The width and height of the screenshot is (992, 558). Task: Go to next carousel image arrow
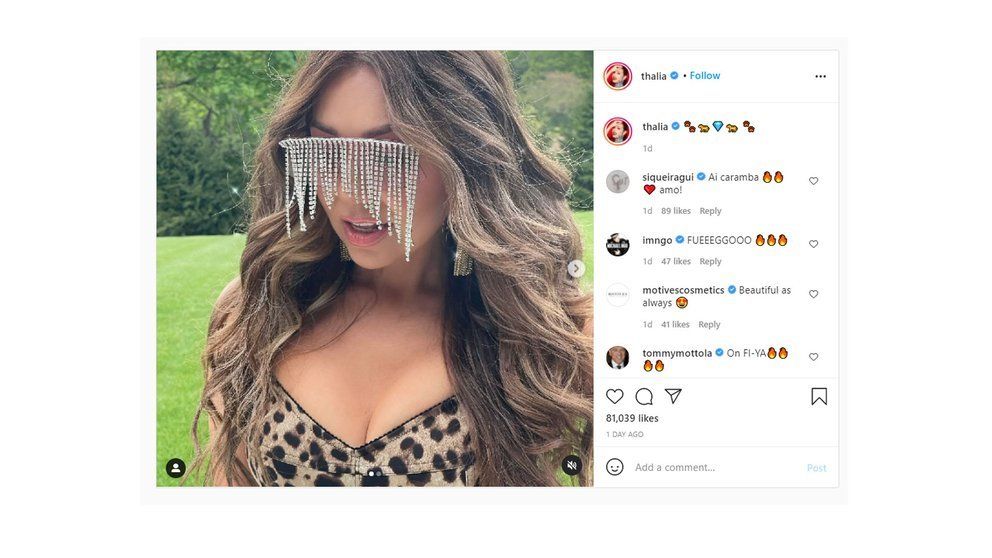click(x=576, y=269)
